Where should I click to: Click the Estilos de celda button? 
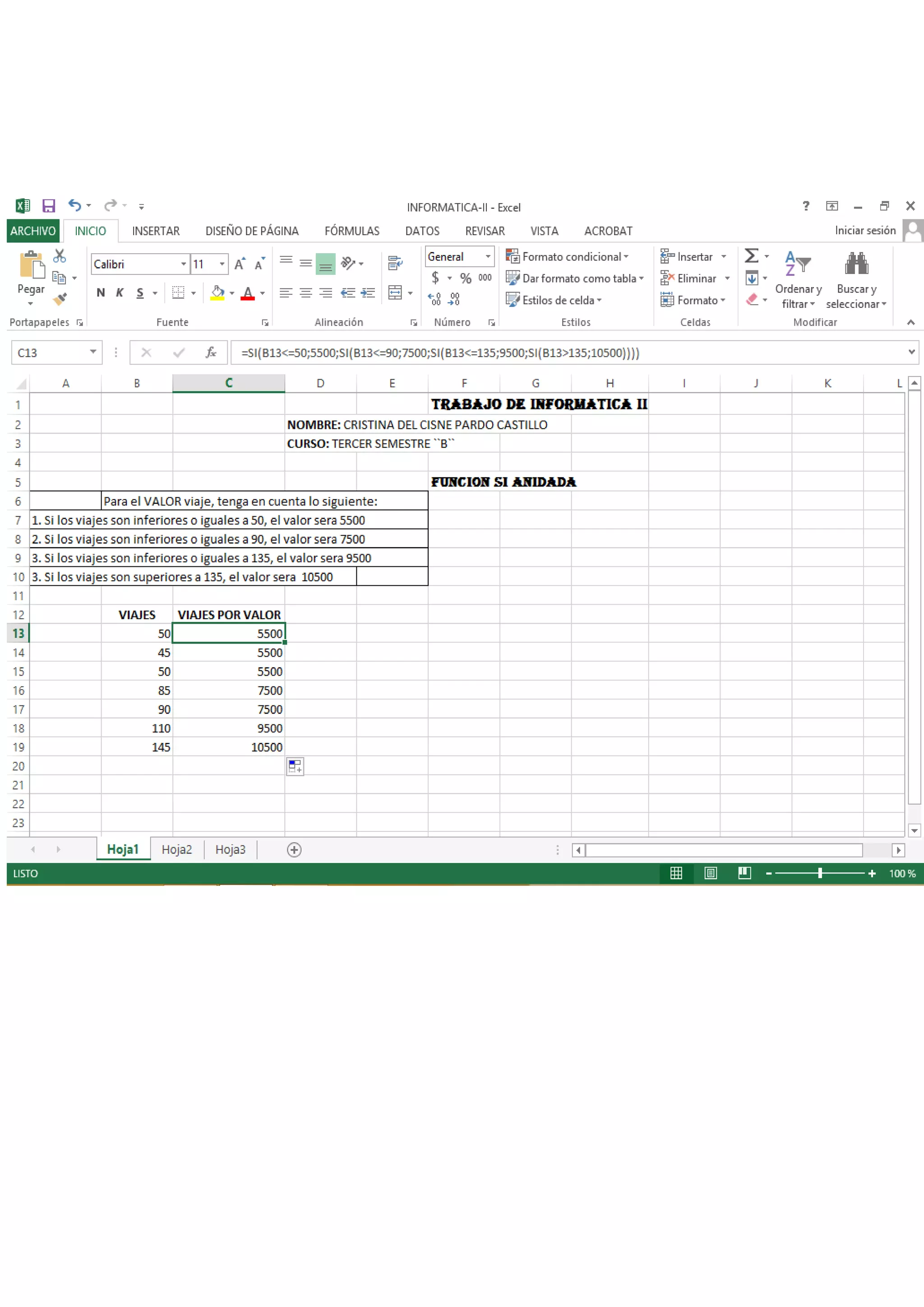coord(558,300)
